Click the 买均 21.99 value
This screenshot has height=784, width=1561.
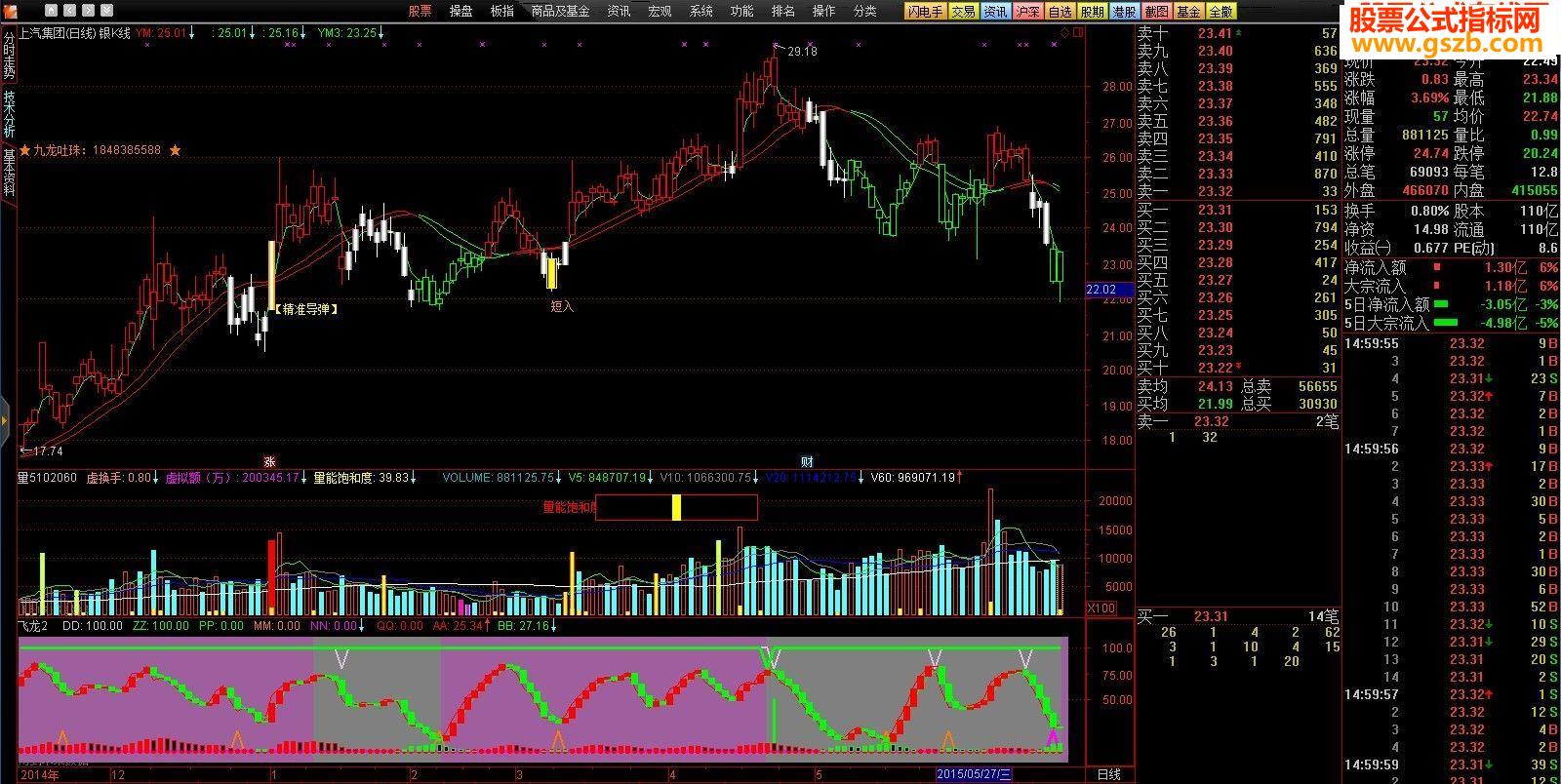tap(1216, 404)
